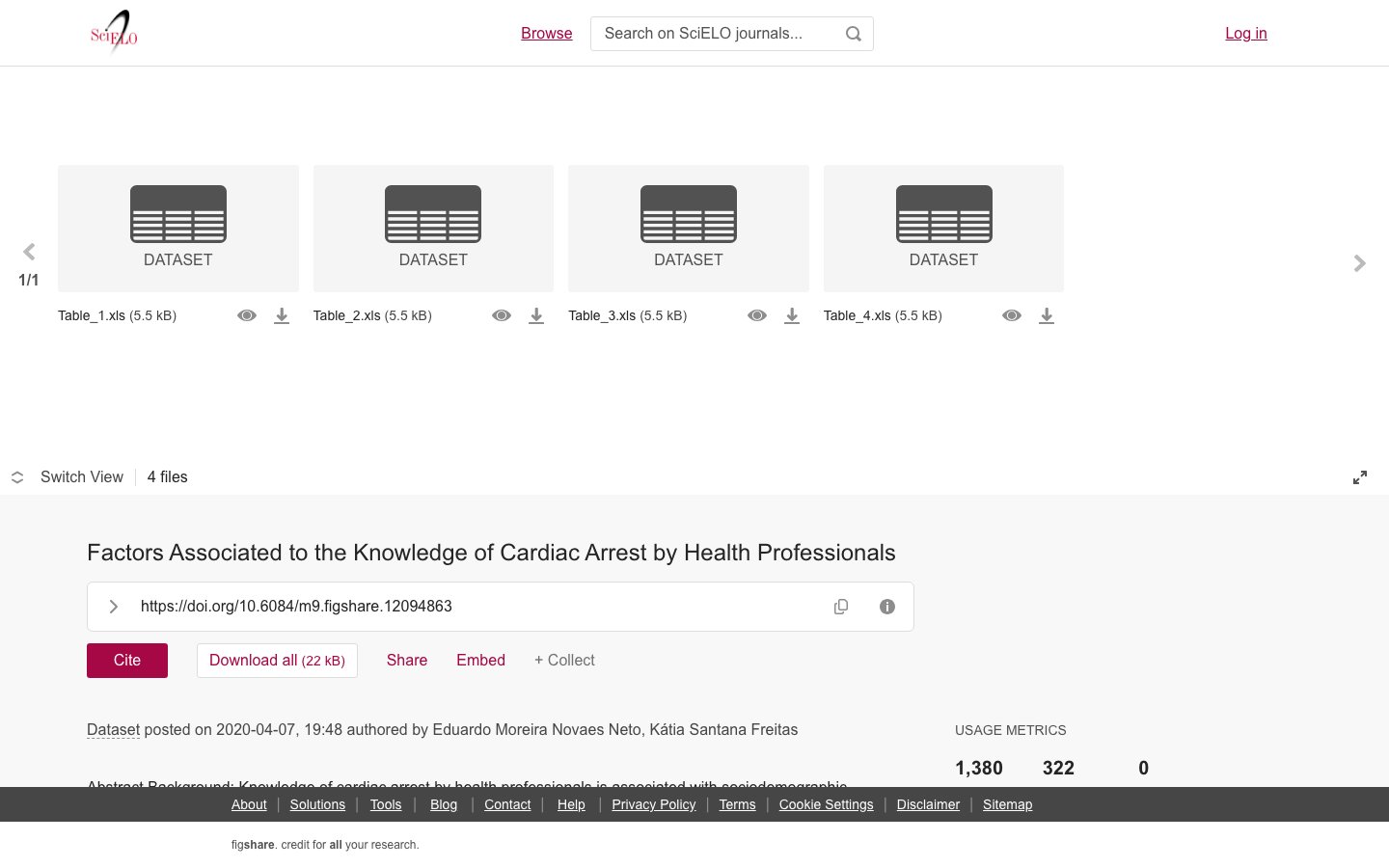Click Download all (22 kB)

277,661
